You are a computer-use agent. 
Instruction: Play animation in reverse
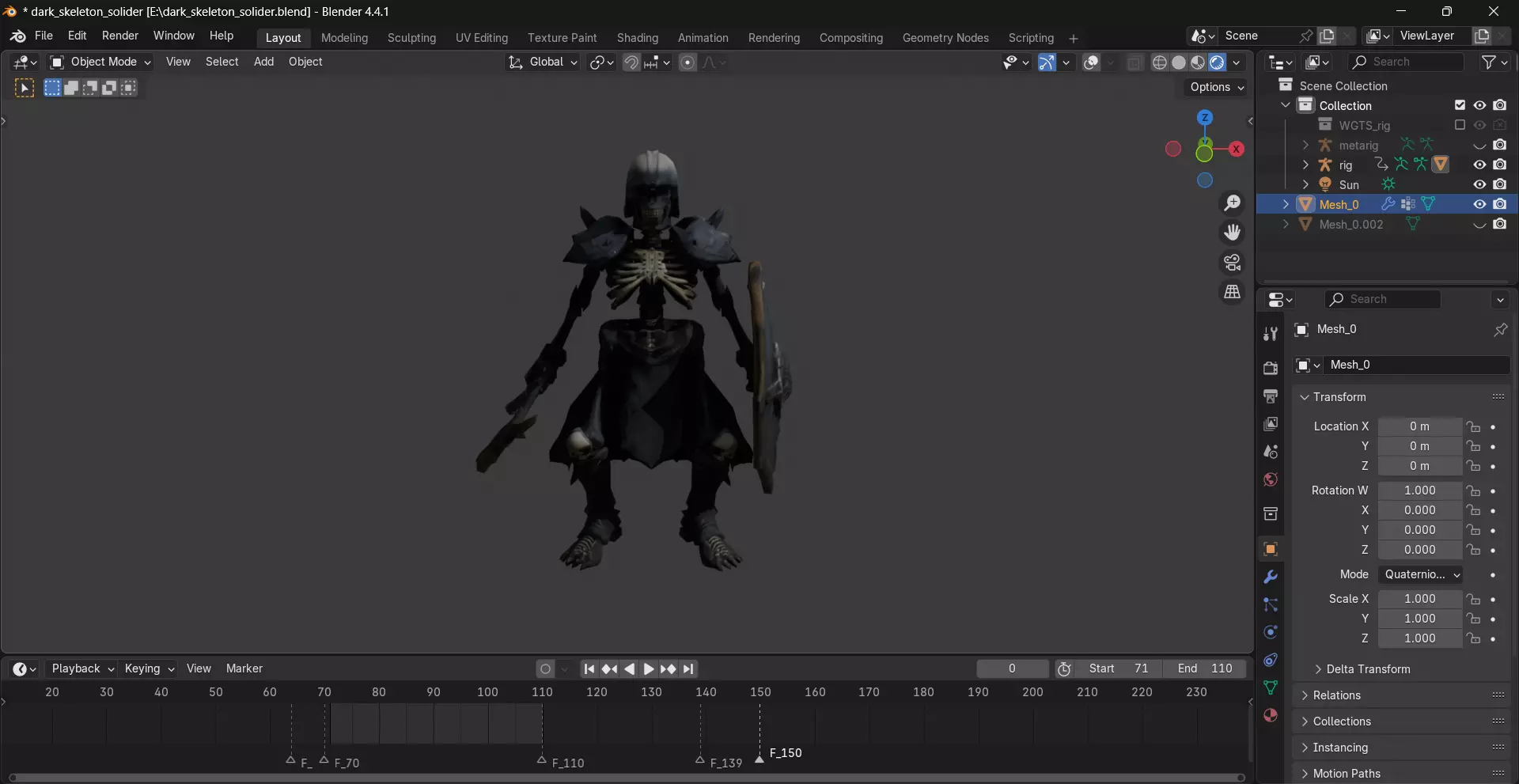[629, 669]
